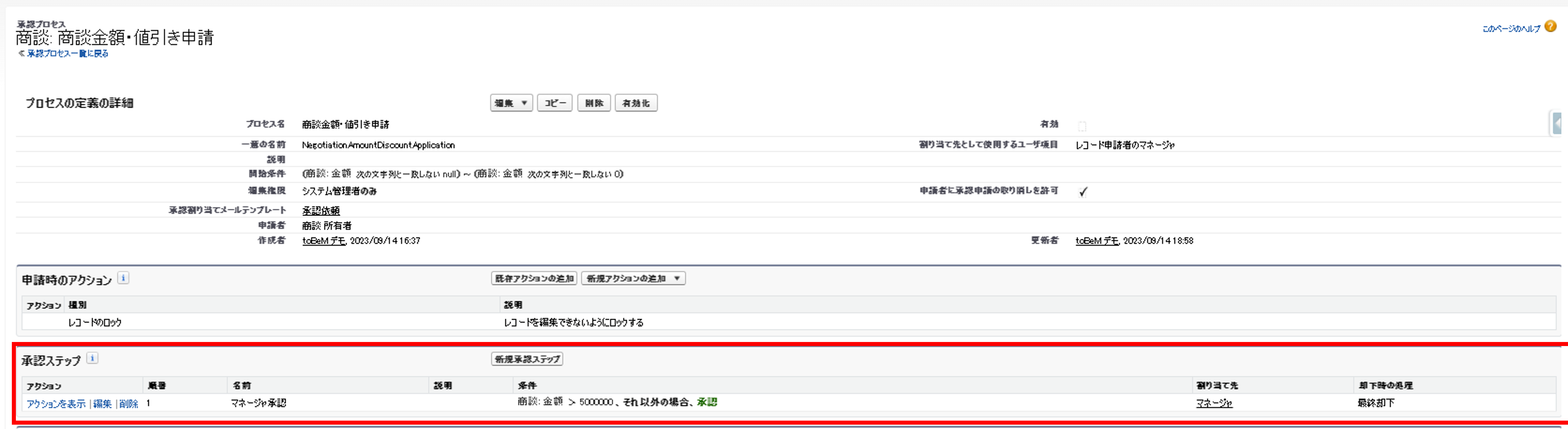Click the 条件 column header in approval steps
Viewport: 1568px width, 429px height.
[527, 386]
